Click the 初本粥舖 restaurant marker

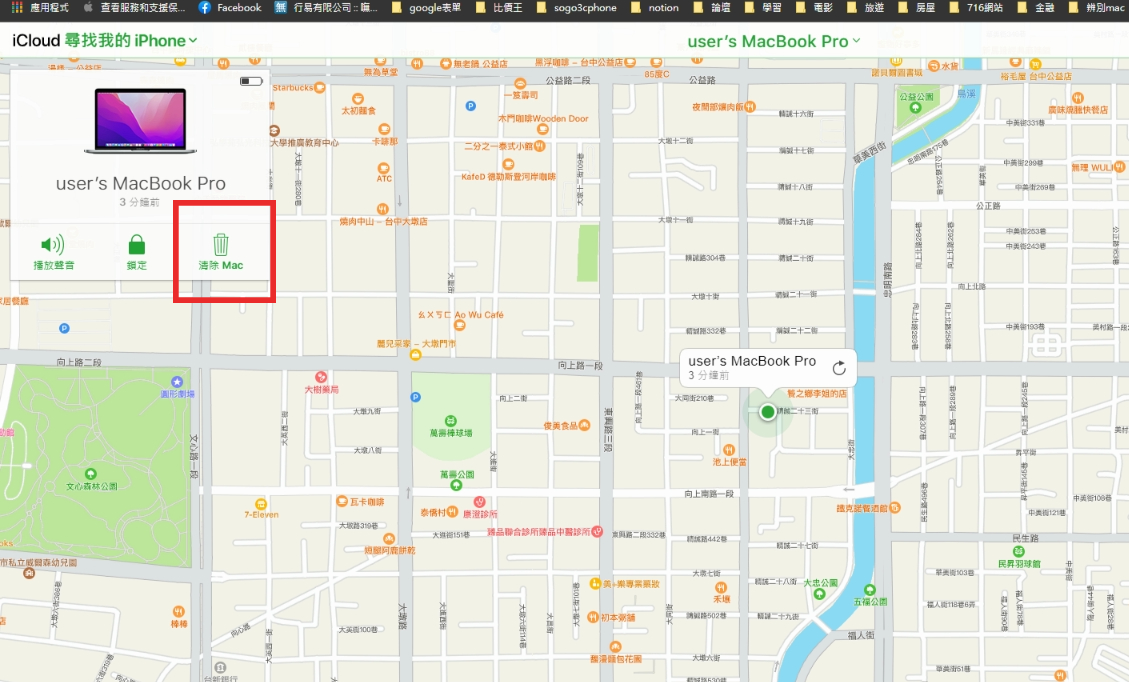tap(593, 617)
